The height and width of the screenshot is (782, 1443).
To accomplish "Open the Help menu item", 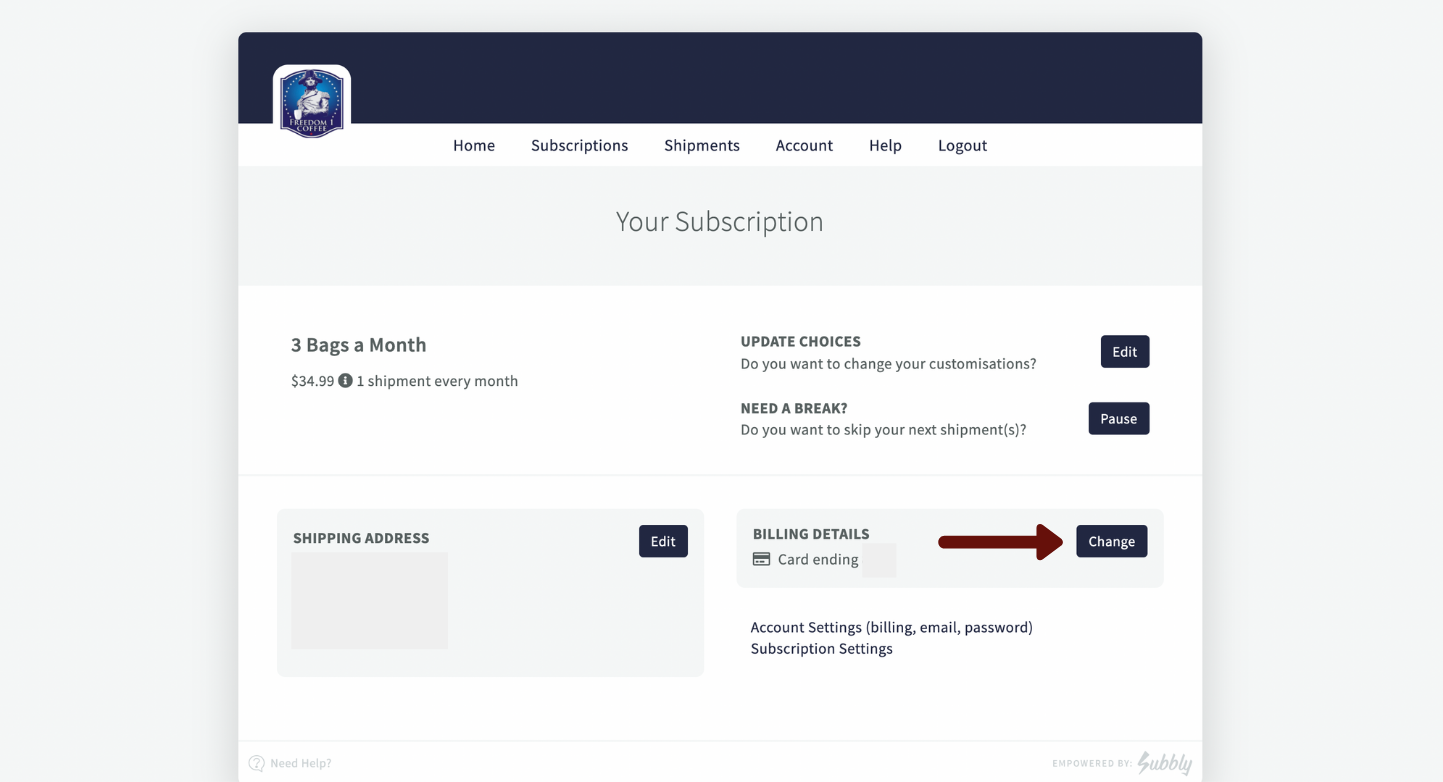I will point(885,145).
